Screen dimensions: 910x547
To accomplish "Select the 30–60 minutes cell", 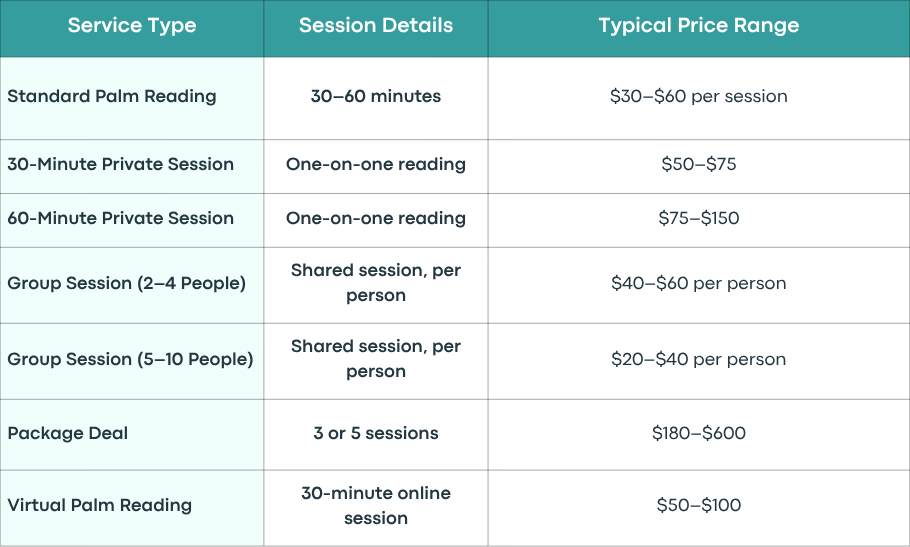I will 375,98.
